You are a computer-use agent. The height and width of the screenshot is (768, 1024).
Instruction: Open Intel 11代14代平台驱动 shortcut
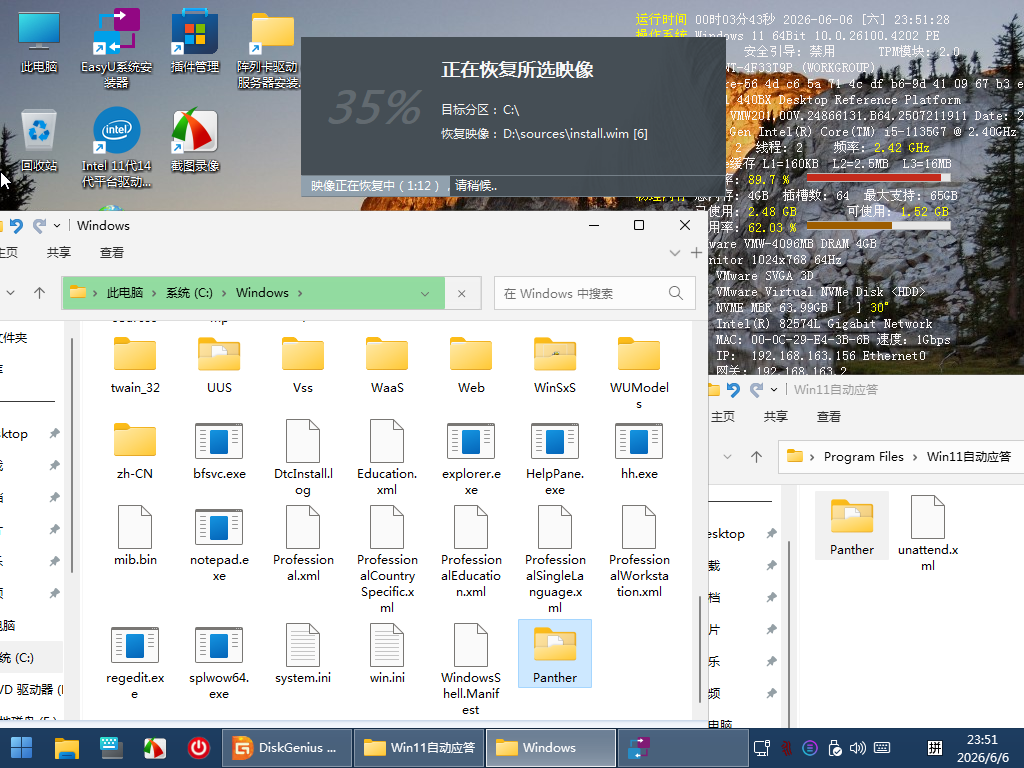(116, 148)
